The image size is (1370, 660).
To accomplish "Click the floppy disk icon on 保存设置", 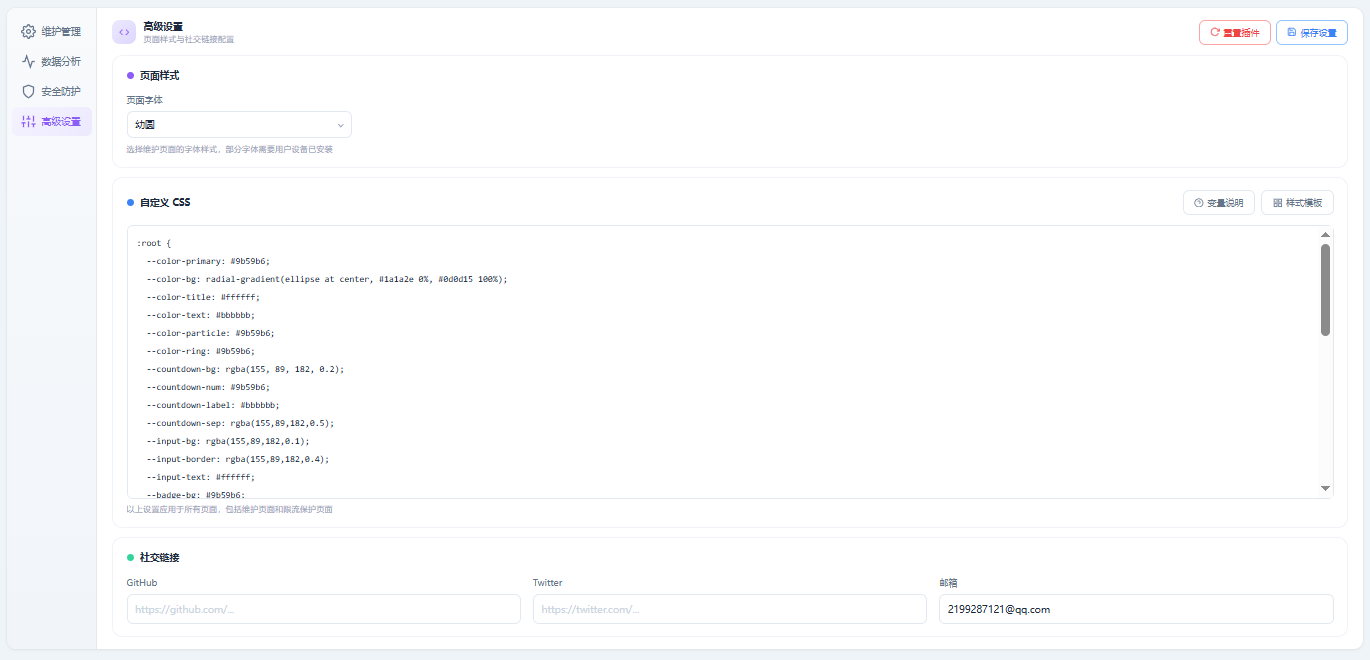I will click(1292, 32).
